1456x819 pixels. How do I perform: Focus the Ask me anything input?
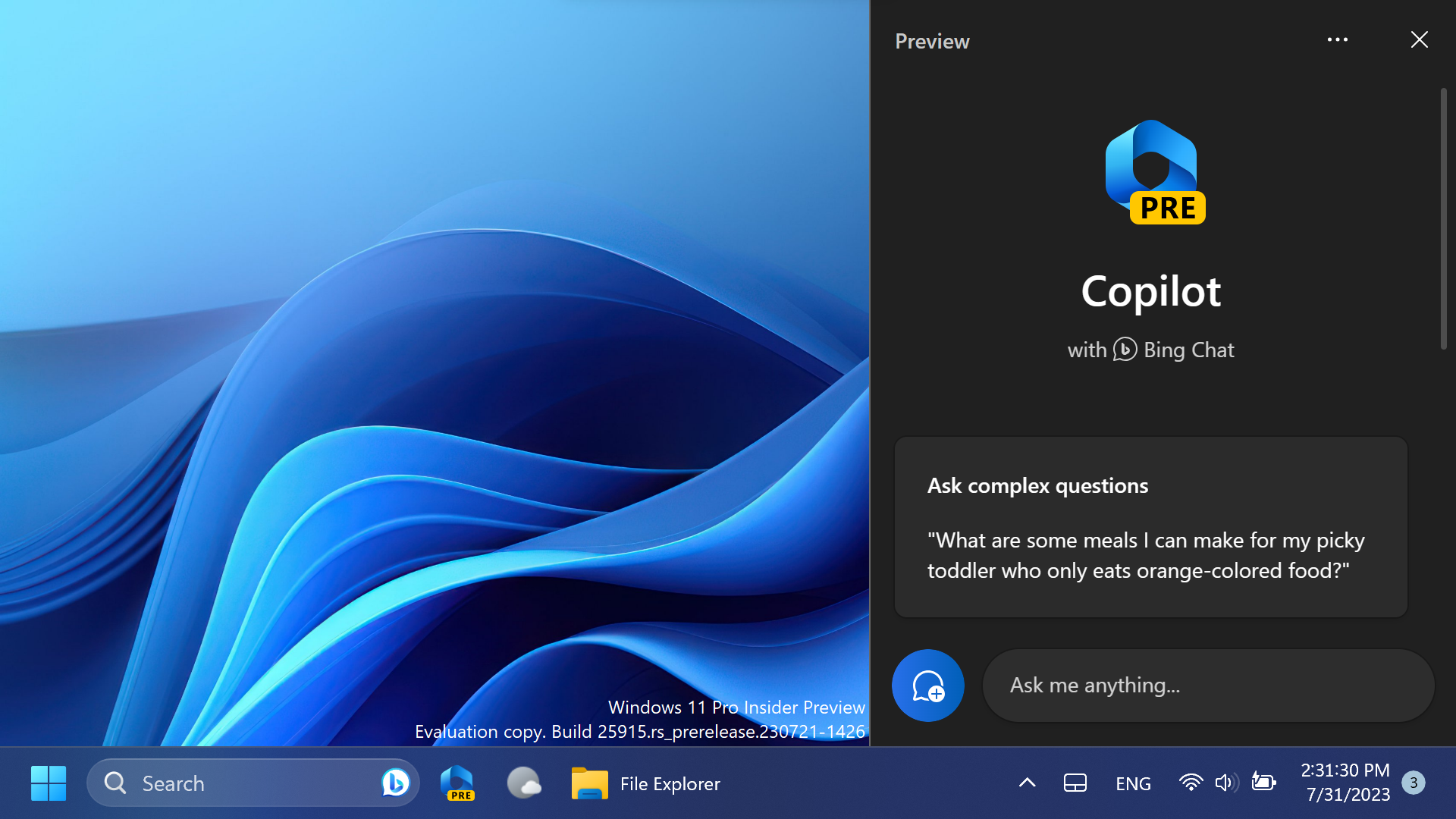(1209, 686)
